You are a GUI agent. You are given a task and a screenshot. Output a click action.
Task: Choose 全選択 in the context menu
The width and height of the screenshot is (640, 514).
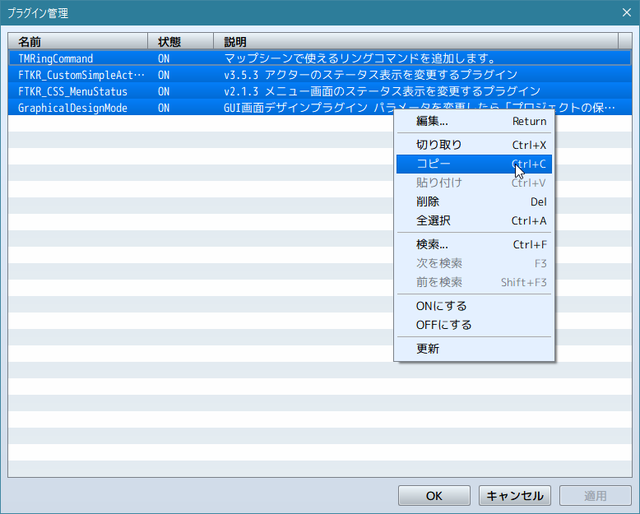pyautogui.click(x=474, y=220)
